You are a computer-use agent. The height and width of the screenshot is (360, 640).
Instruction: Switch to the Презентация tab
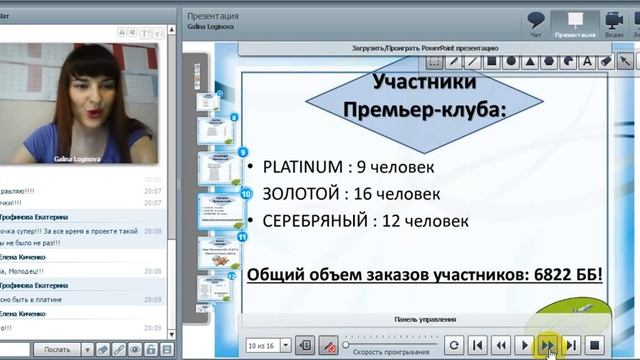[x=575, y=24]
